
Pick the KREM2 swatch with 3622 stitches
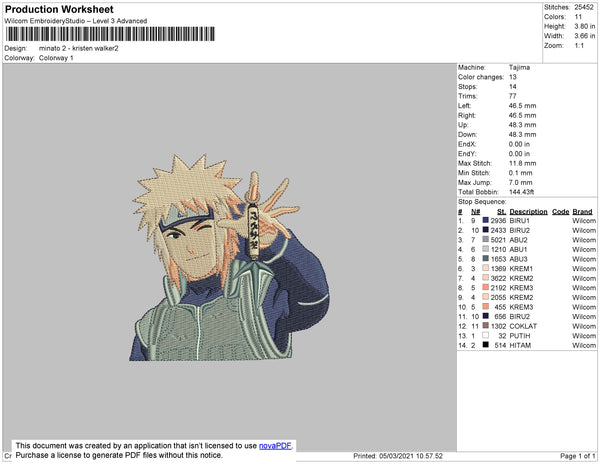486,278
